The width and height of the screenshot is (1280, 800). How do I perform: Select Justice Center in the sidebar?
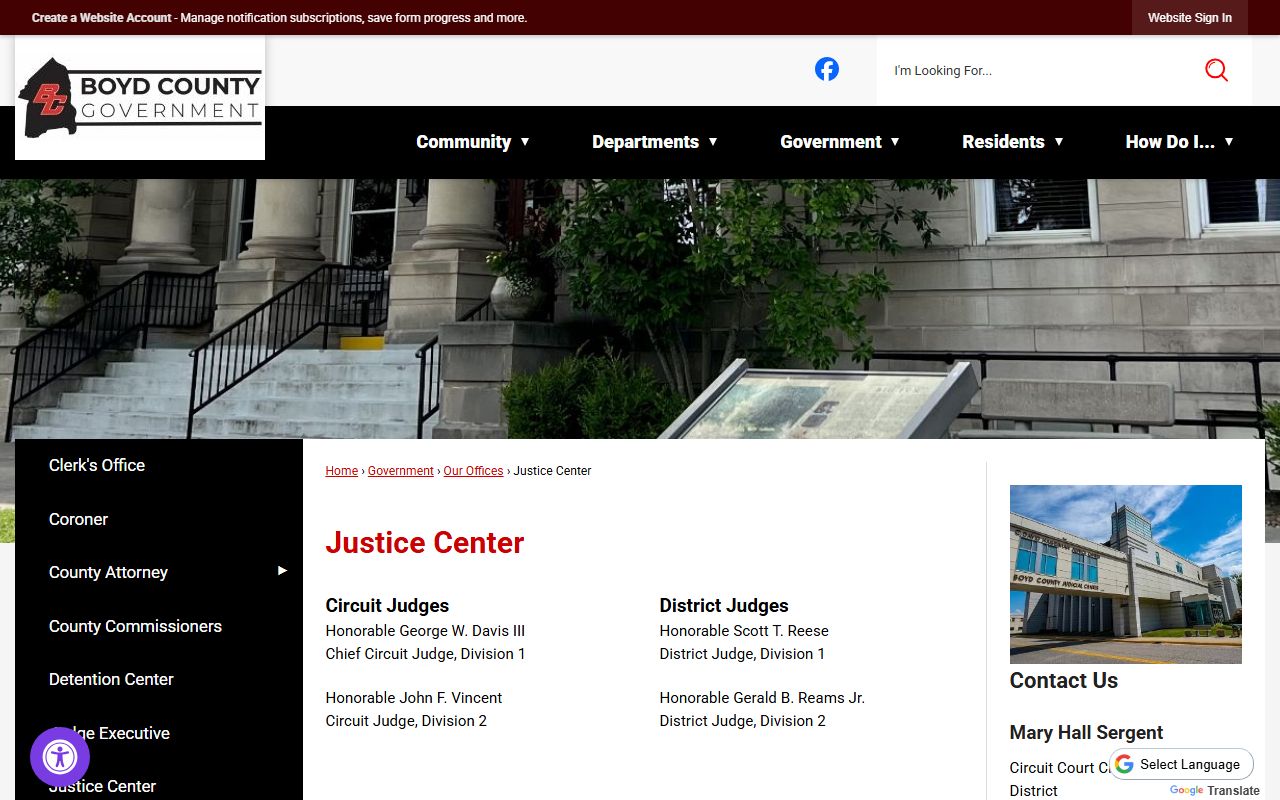click(102, 786)
